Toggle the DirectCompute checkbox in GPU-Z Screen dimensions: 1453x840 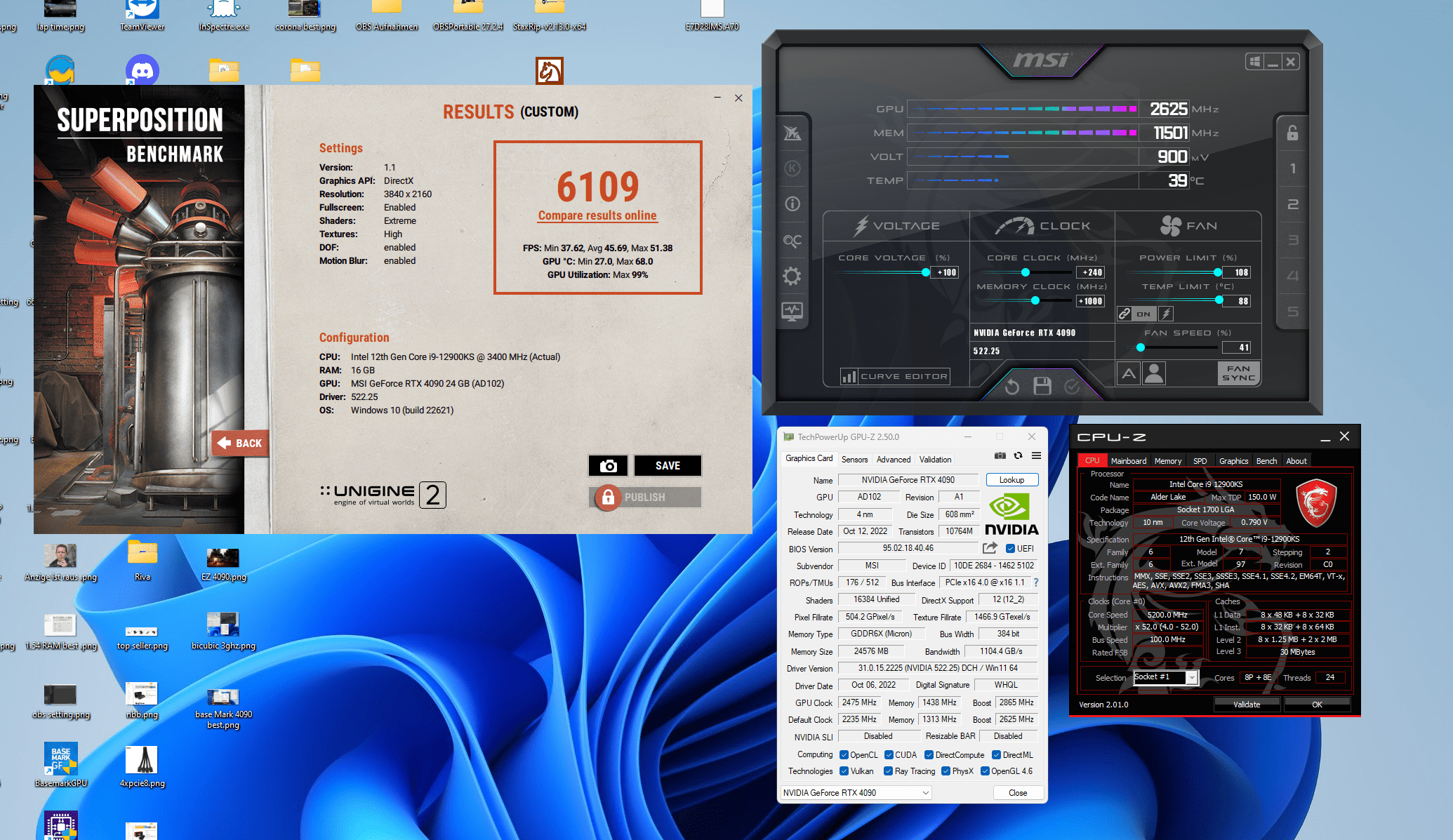[x=929, y=755]
